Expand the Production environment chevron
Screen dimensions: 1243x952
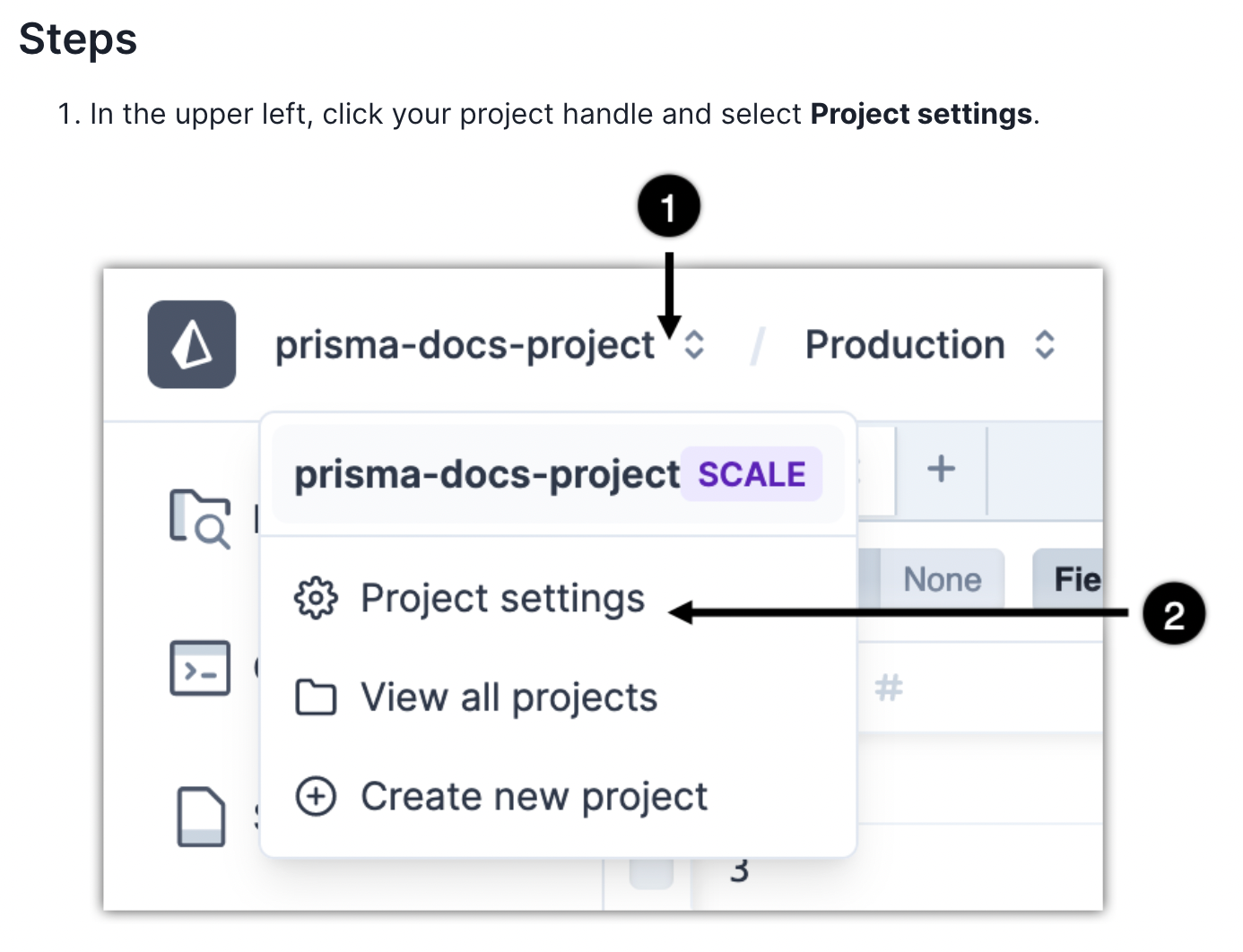[1044, 345]
